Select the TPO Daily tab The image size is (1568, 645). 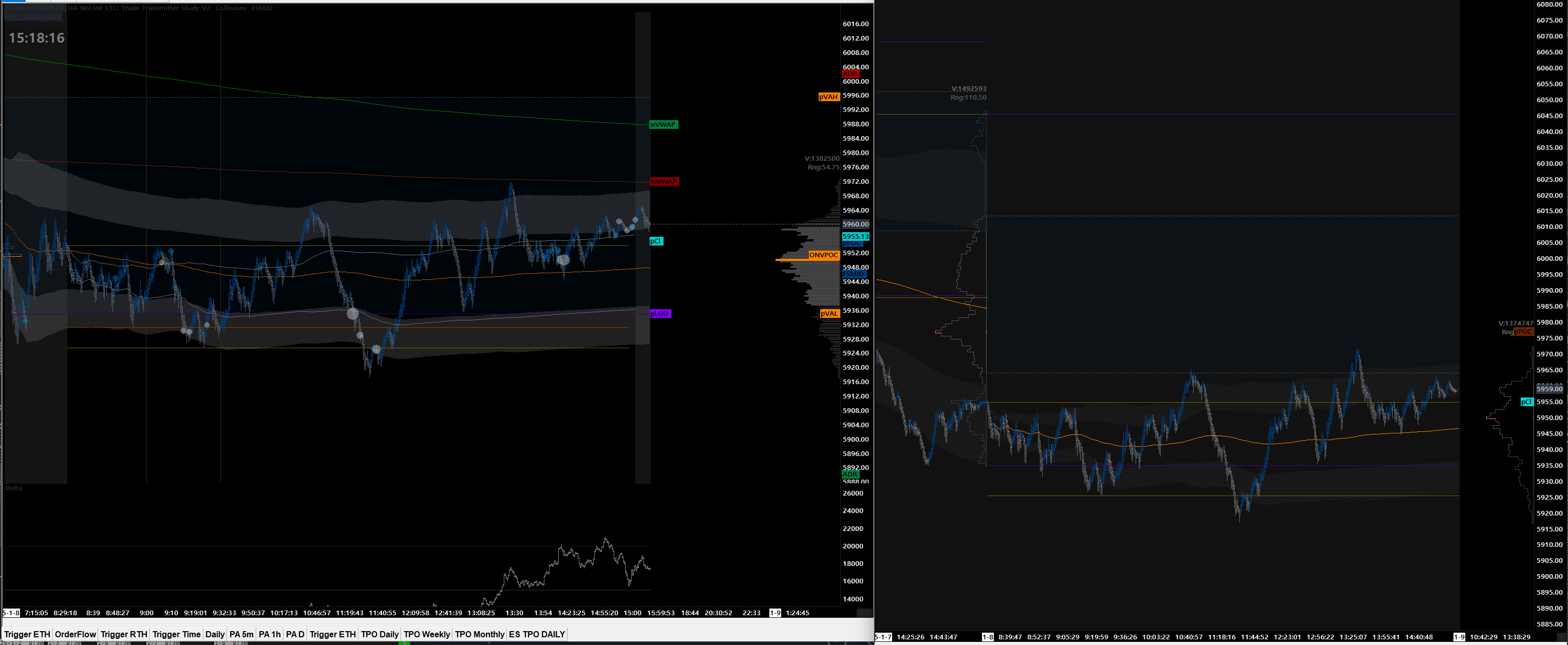pos(379,634)
